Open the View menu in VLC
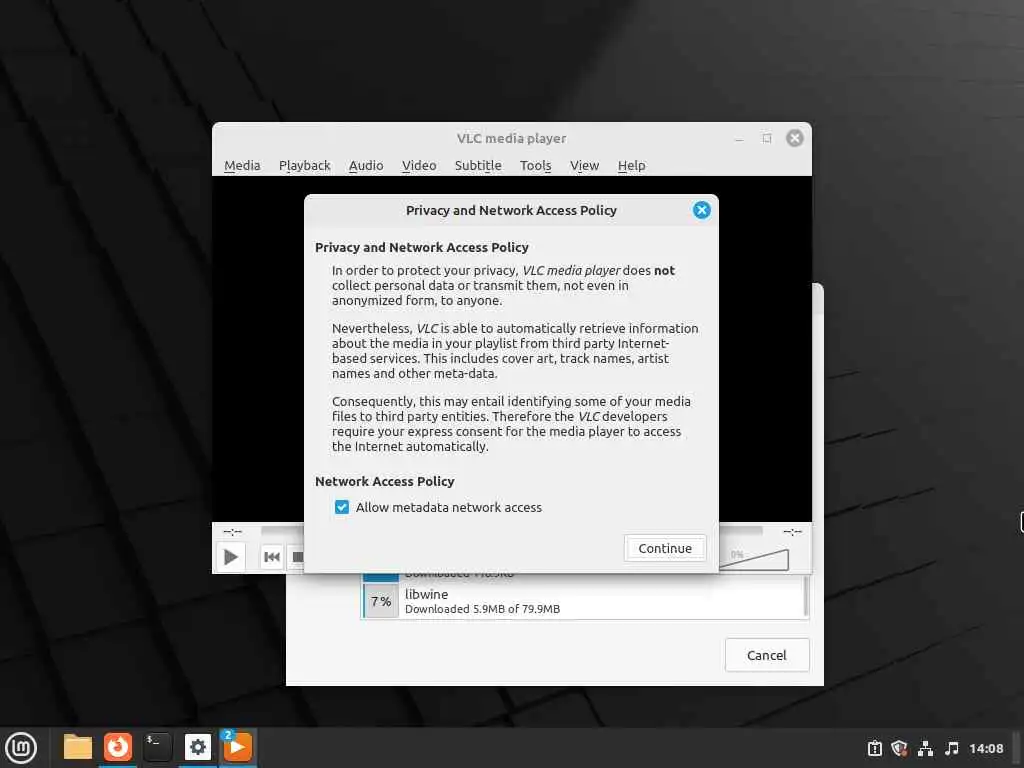 click(x=584, y=165)
